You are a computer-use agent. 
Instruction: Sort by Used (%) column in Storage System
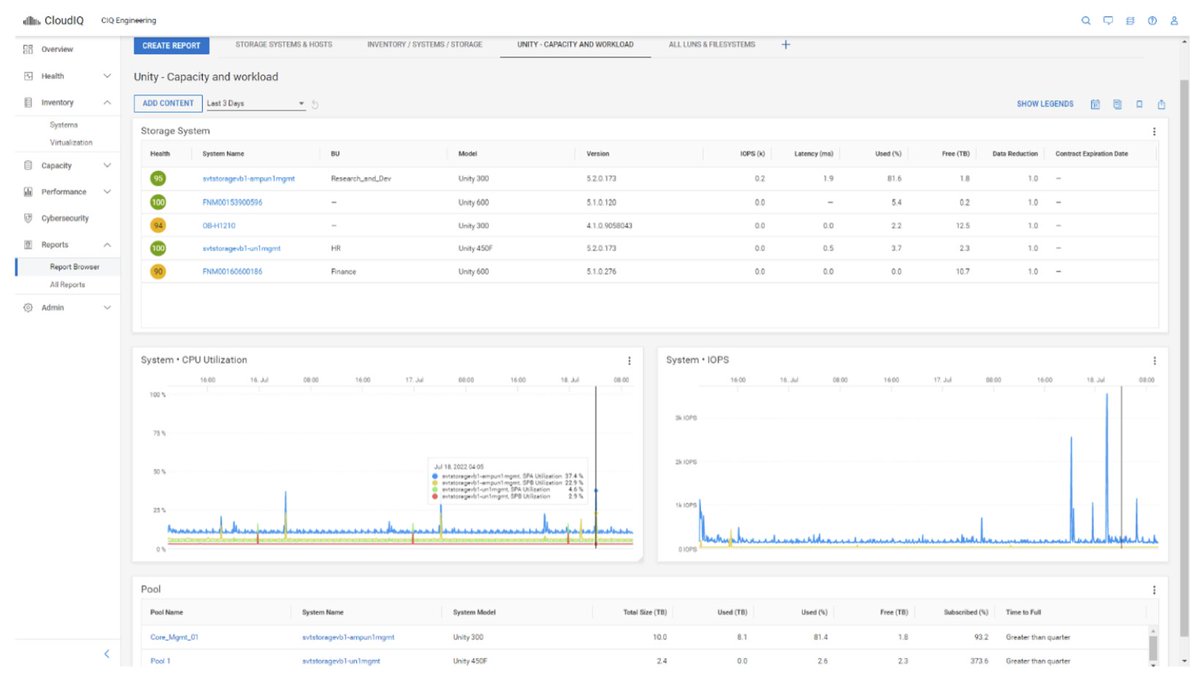(x=890, y=154)
